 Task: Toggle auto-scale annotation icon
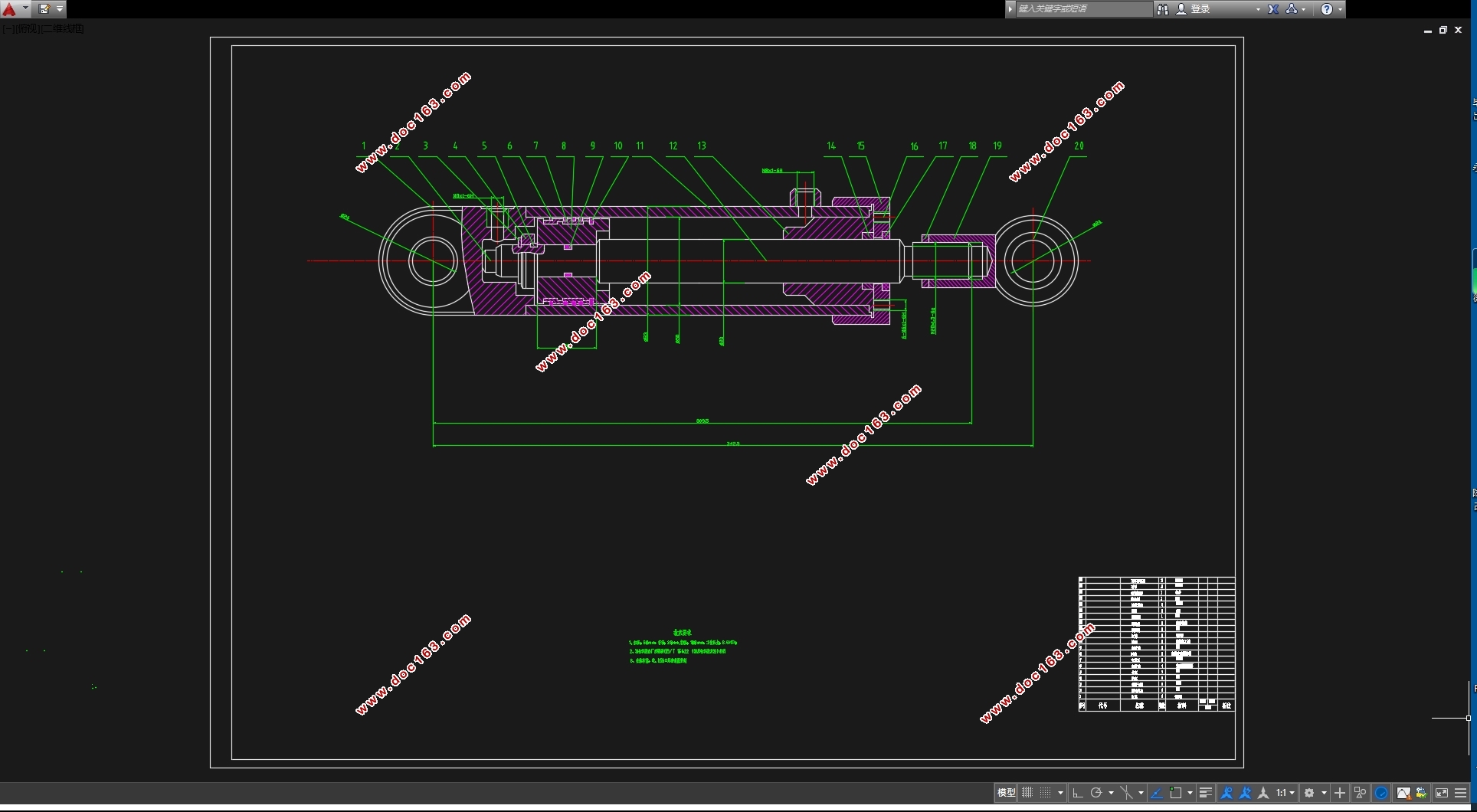(1245, 793)
